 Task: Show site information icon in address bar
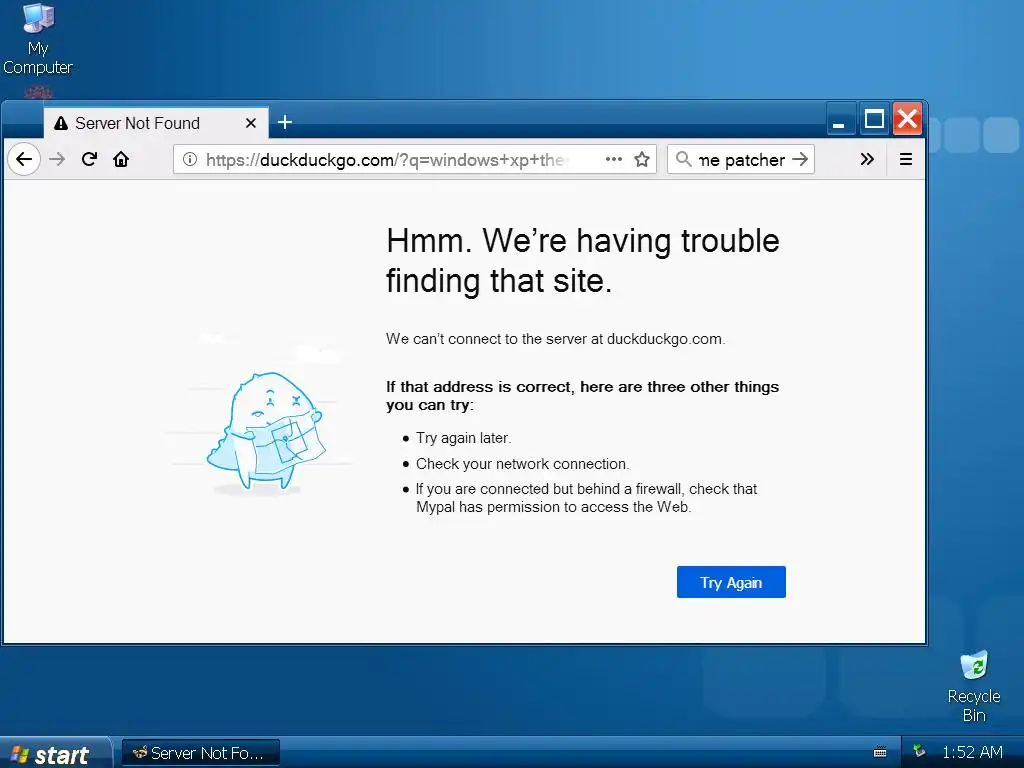[189, 159]
